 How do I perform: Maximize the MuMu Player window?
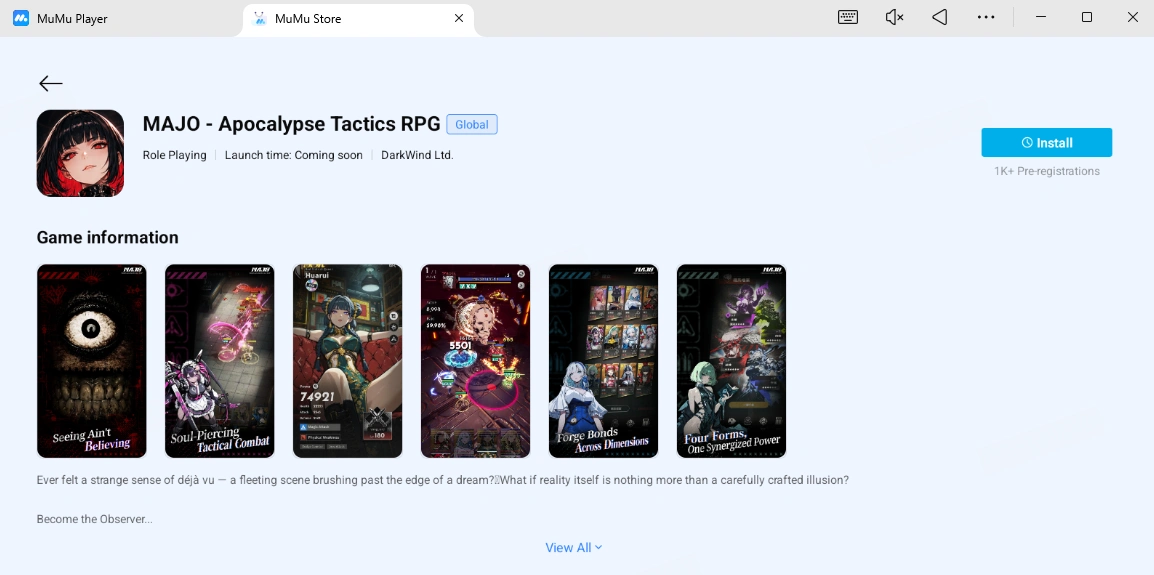[1086, 18]
